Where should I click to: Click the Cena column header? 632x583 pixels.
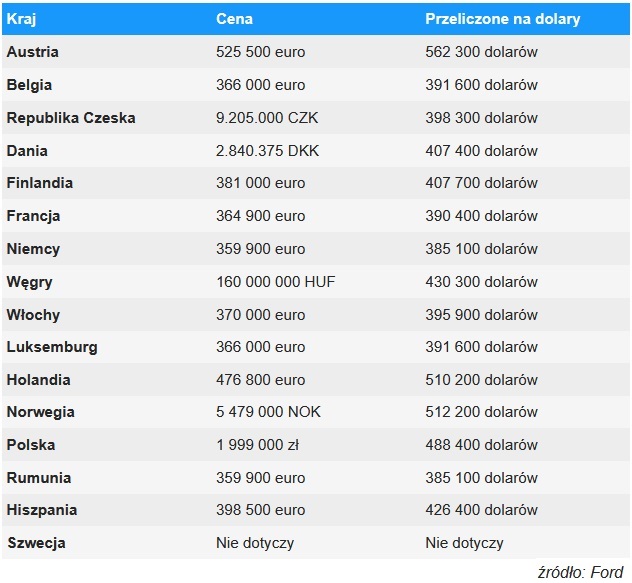[x=234, y=19]
